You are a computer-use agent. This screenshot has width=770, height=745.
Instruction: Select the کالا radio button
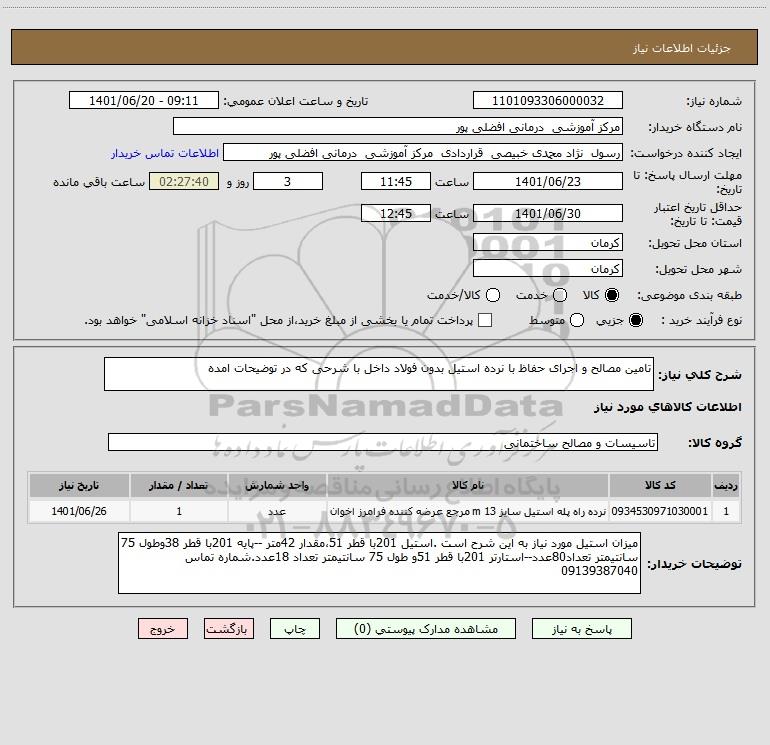[612, 295]
